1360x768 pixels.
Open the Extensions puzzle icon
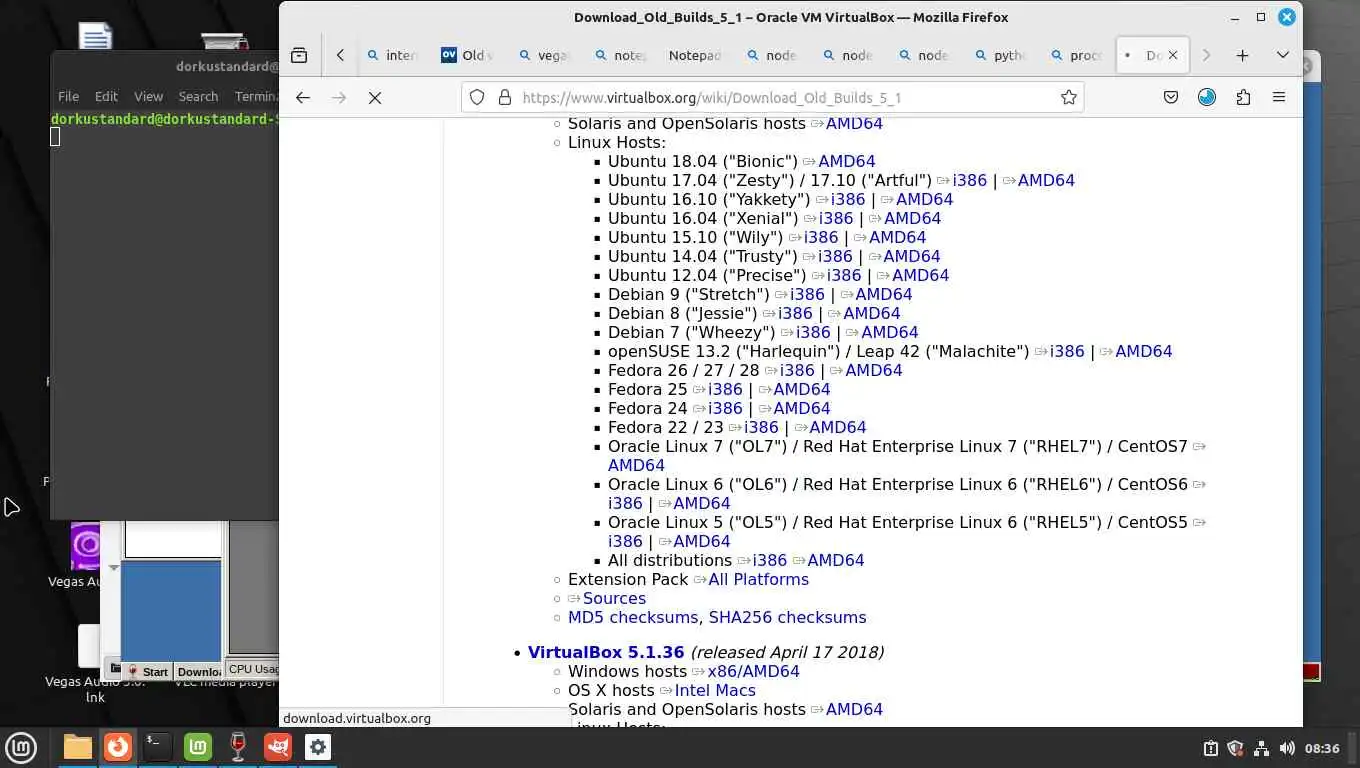pyautogui.click(x=1243, y=97)
